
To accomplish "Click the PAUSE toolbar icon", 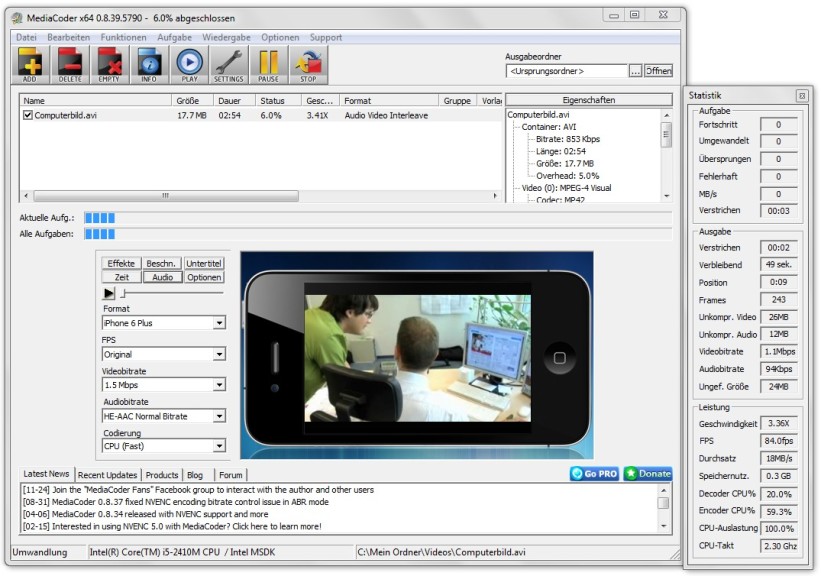I will 269,64.
